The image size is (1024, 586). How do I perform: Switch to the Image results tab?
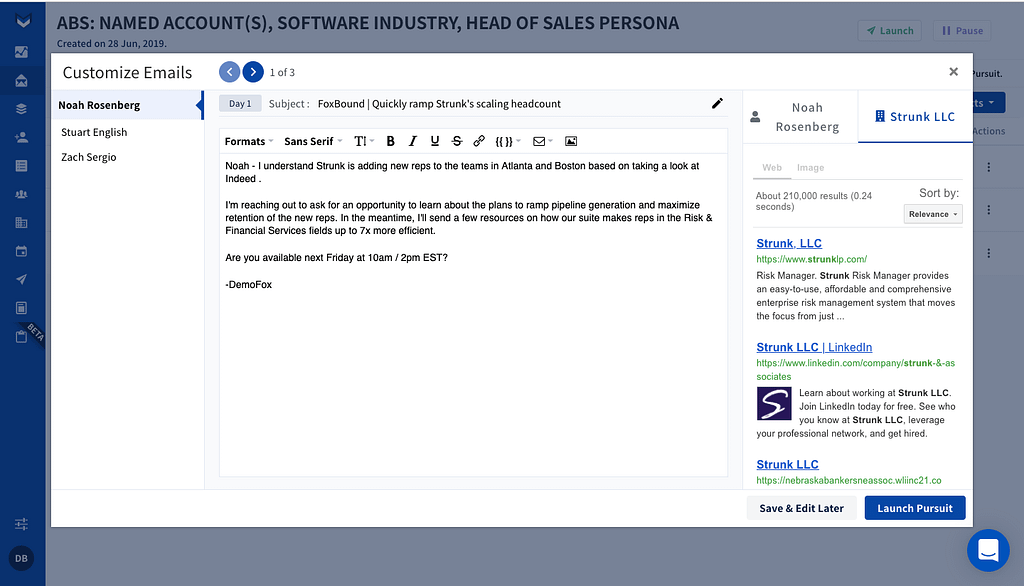coord(810,168)
